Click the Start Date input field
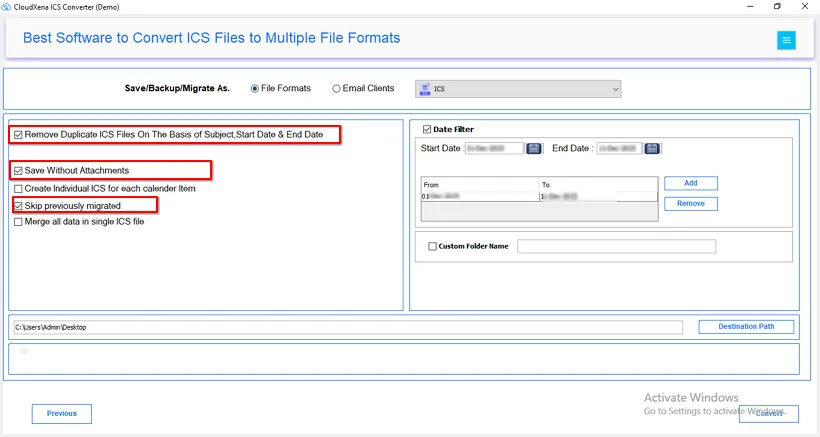The image size is (820, 437). (494, 148)
